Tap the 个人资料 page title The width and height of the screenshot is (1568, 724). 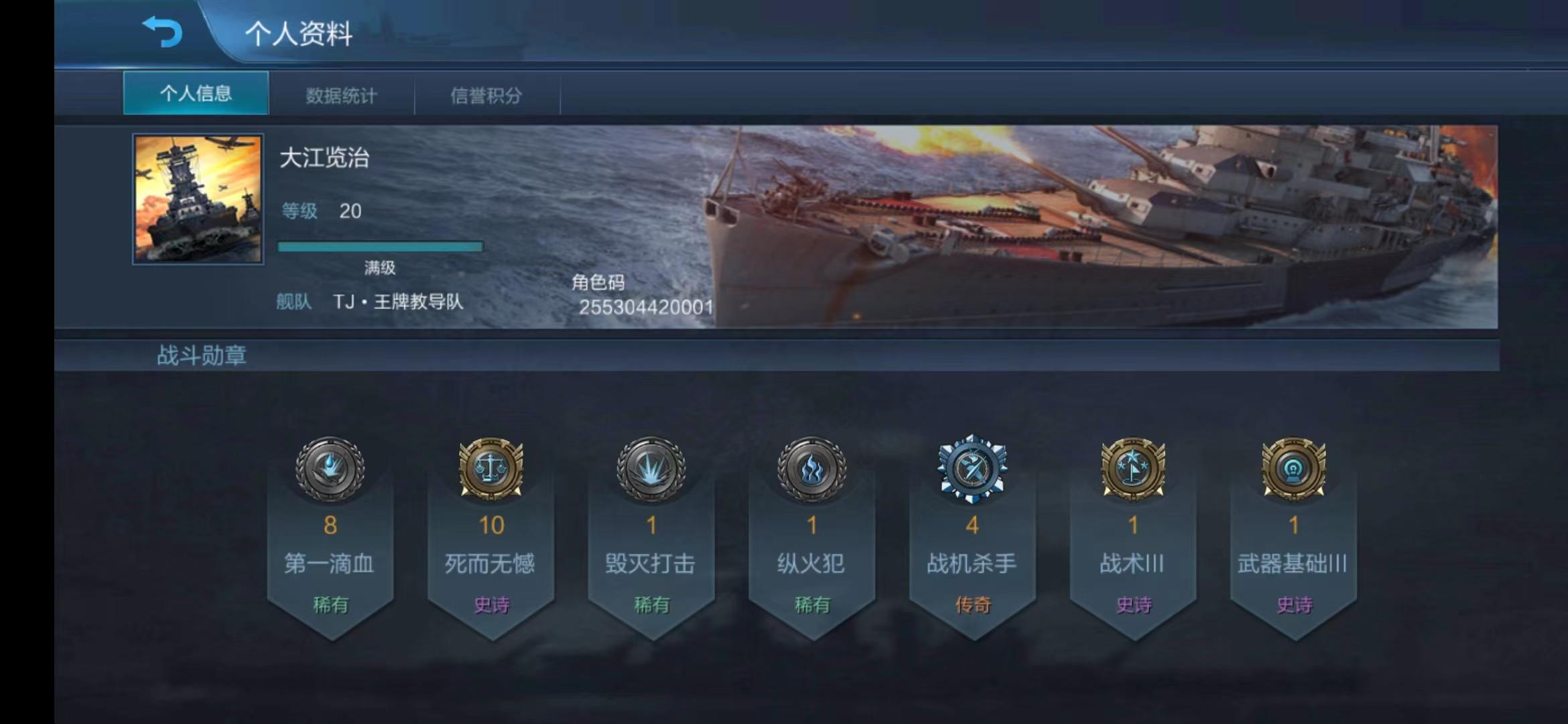pos(299,34)
